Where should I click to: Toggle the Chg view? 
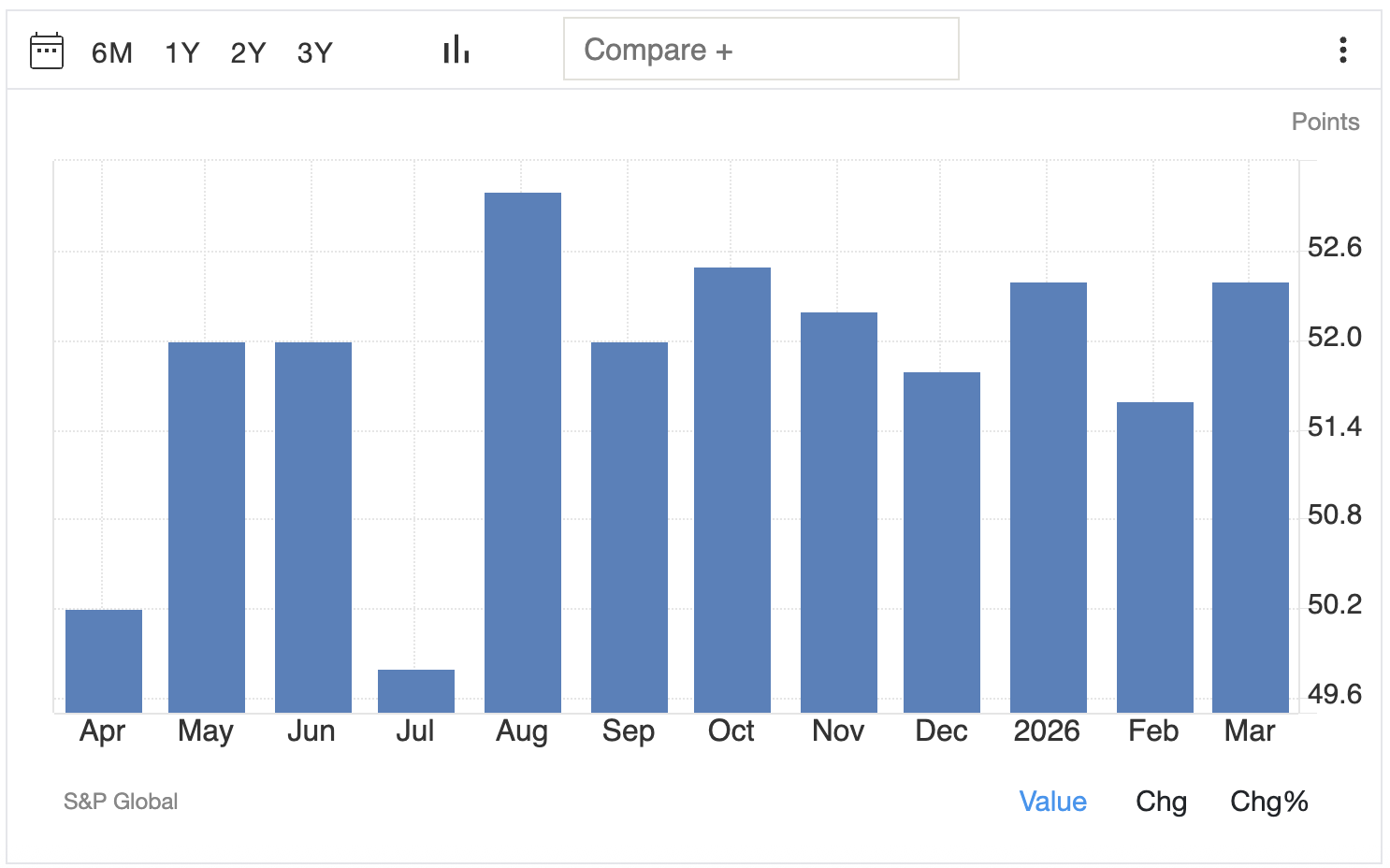point(1161,802)
